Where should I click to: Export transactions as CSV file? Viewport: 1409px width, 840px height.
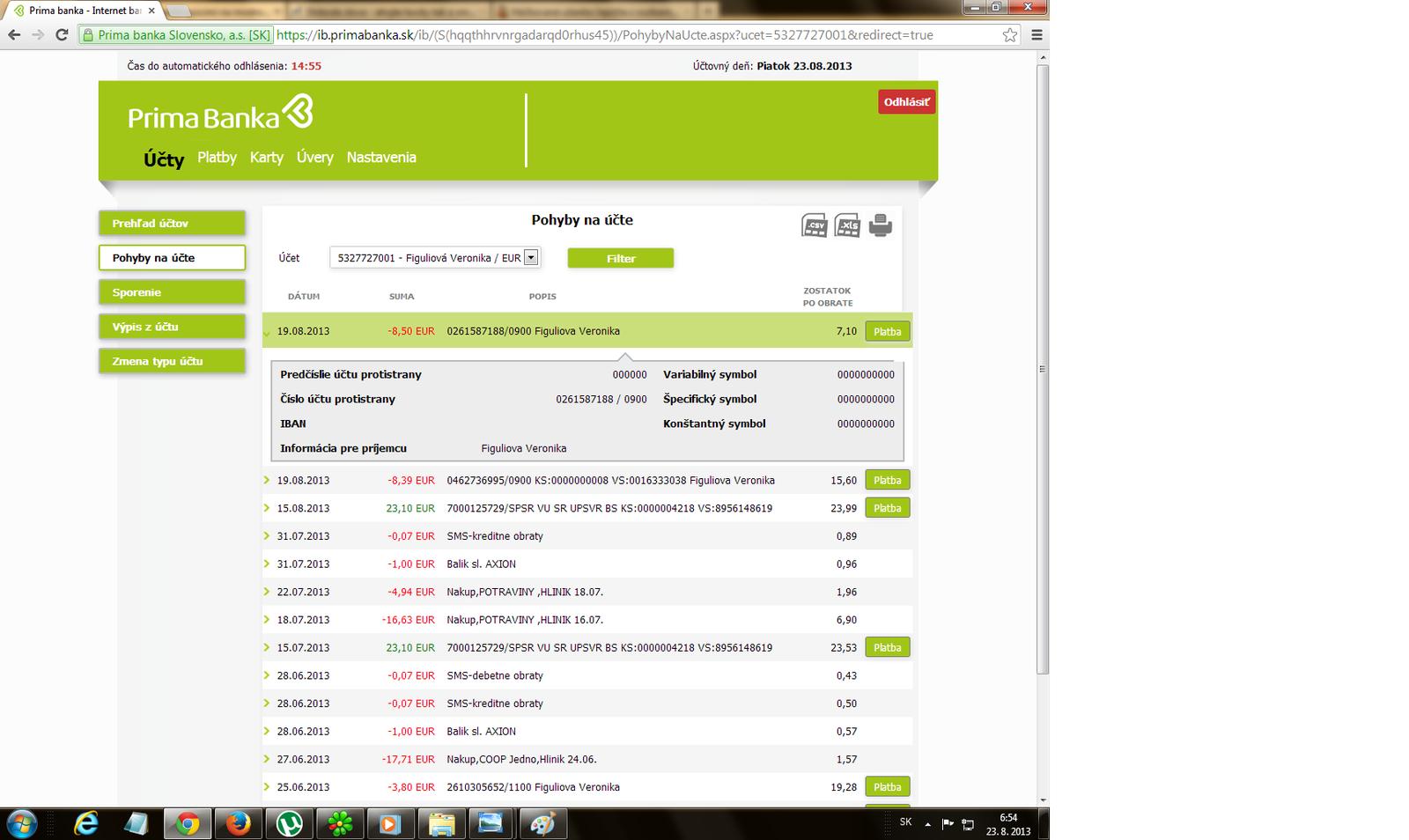tap(815, 225)
